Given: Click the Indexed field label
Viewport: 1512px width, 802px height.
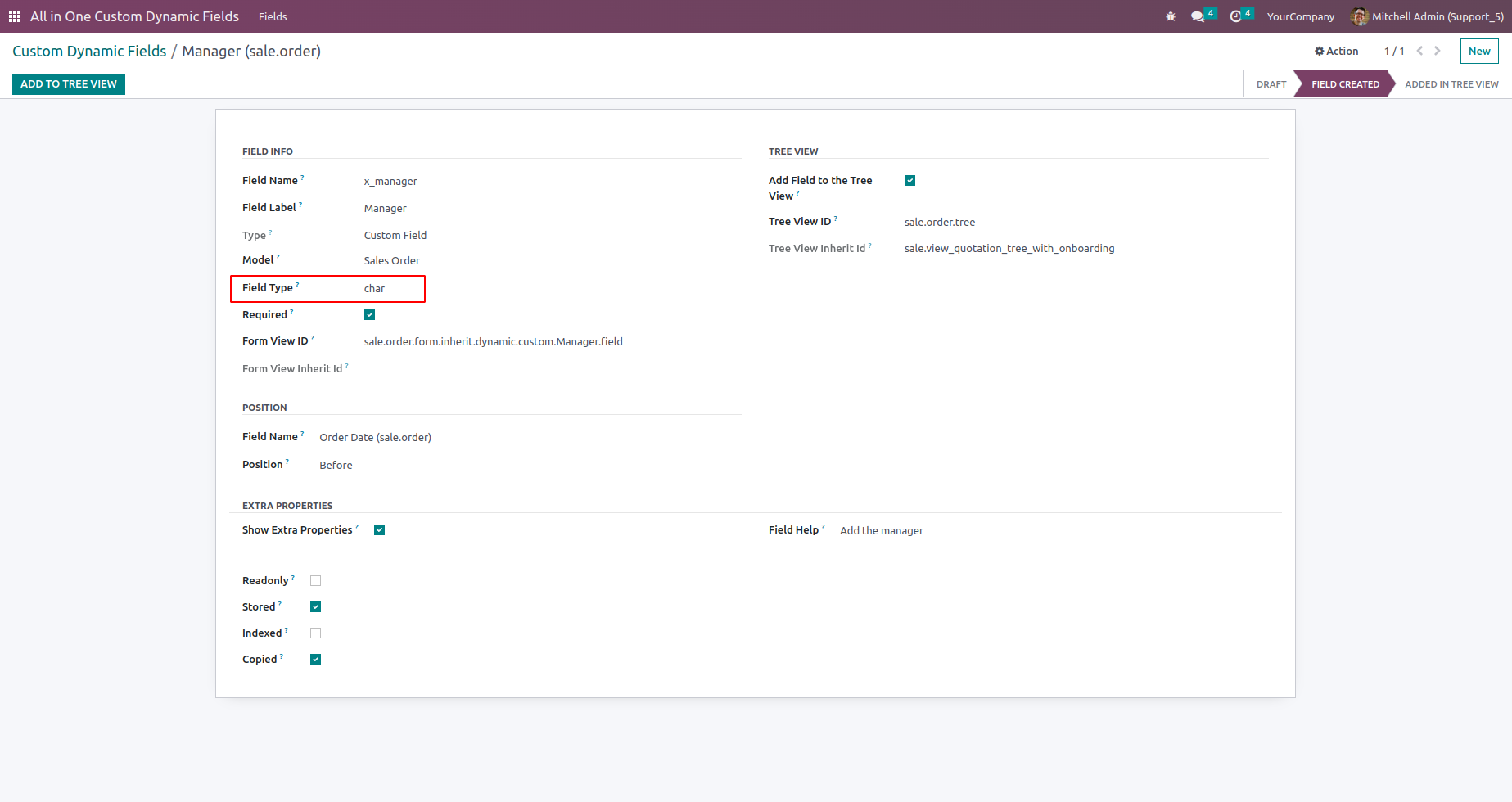Looking at the screenshot, I should [262, 633].
